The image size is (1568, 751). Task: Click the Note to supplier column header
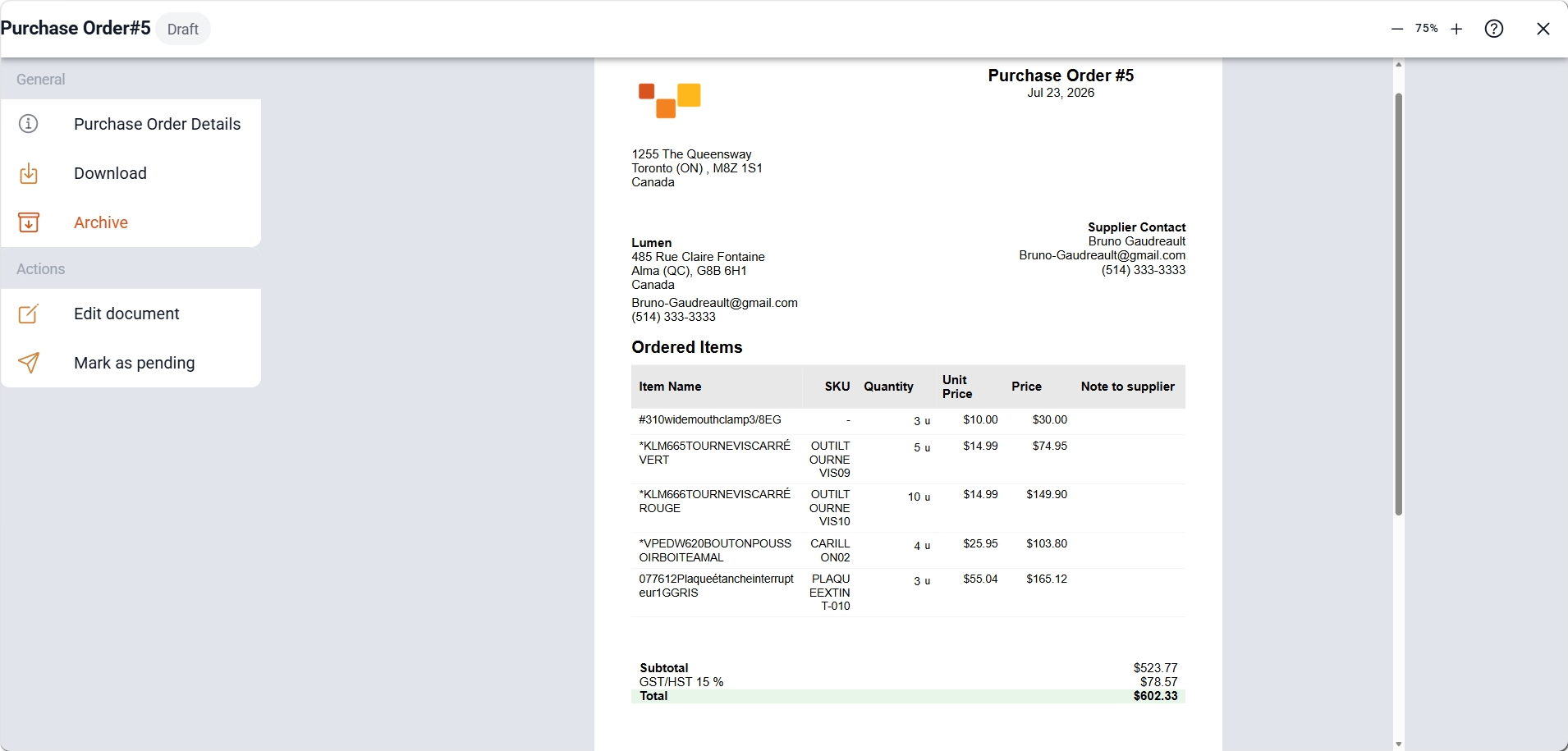coord(1128,387)
